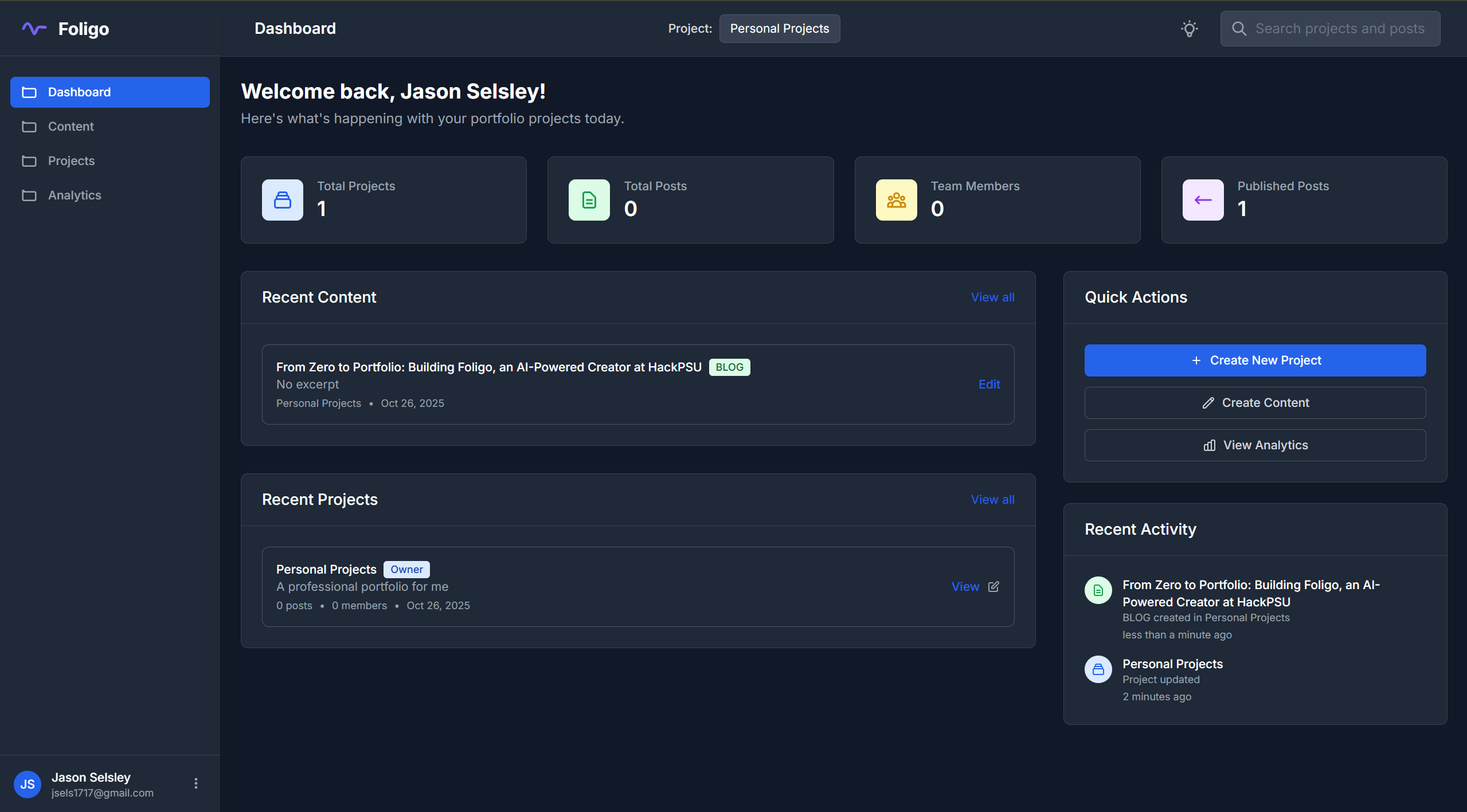Screen dimensions: 1467x812
Task: Click the green blog activity icon
Action: coord(1098,590)
